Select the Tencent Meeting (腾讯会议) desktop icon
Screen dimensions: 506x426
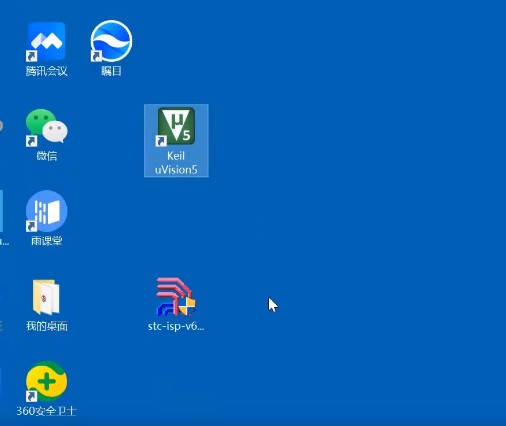tap(46, 42)
